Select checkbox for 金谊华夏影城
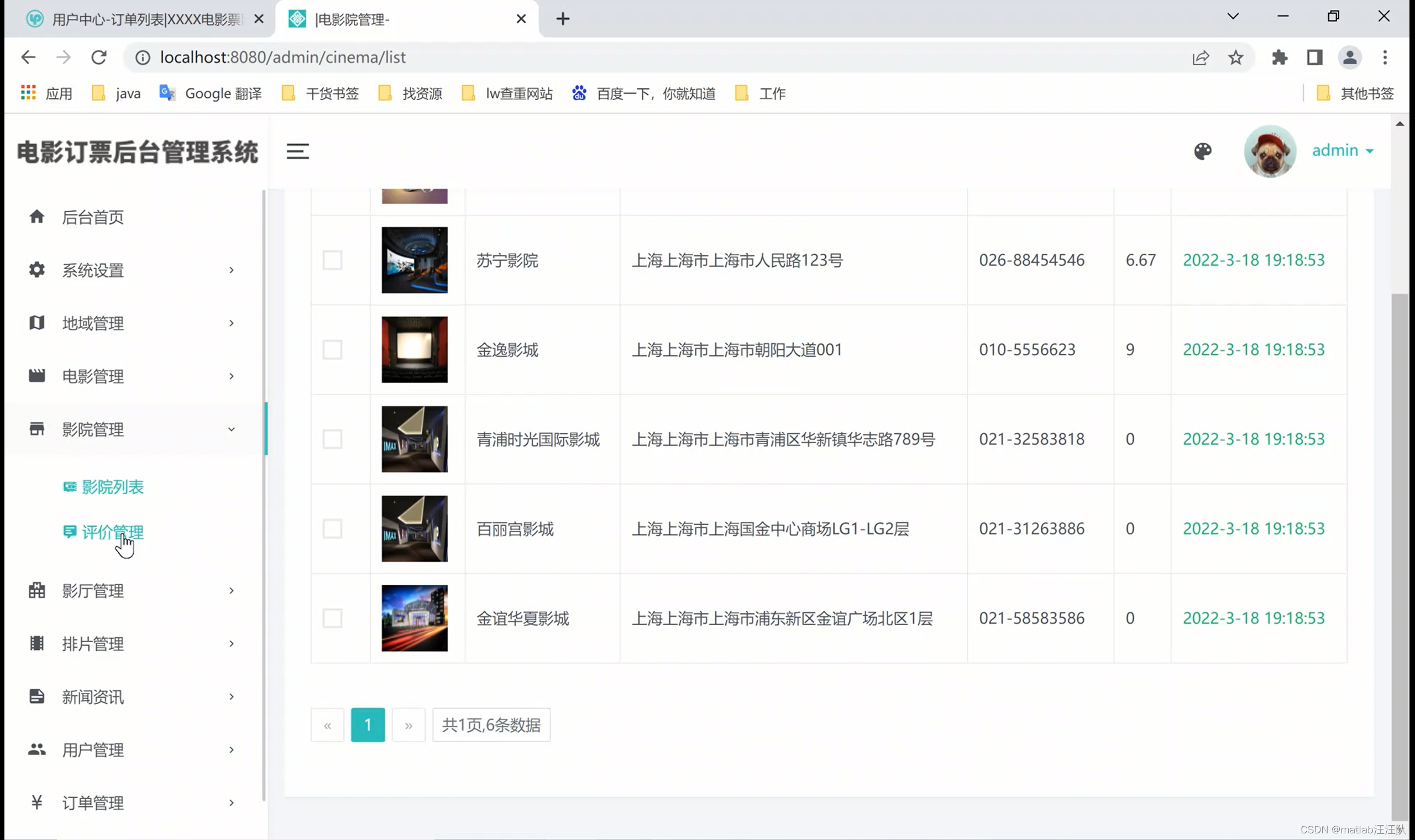 click(x=332, y=618)
